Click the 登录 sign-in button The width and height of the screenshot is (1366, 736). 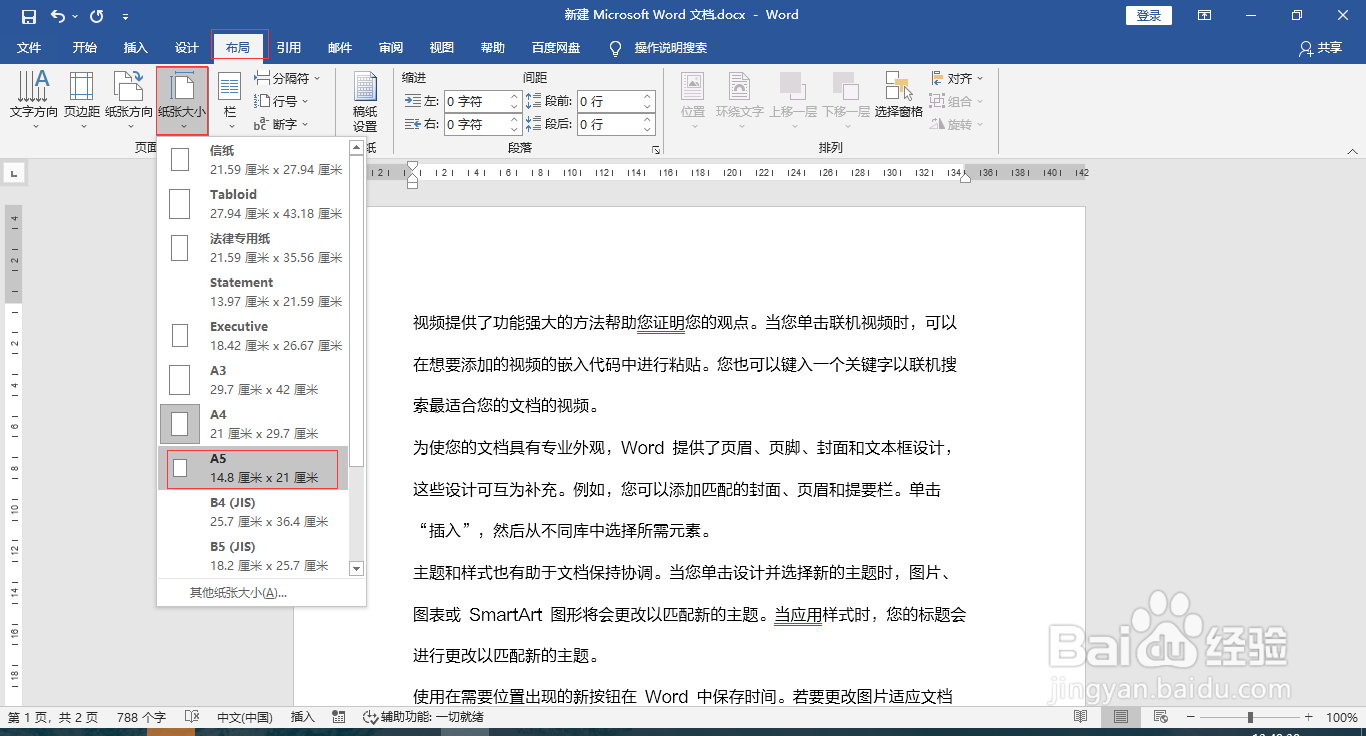point(1149,15)
